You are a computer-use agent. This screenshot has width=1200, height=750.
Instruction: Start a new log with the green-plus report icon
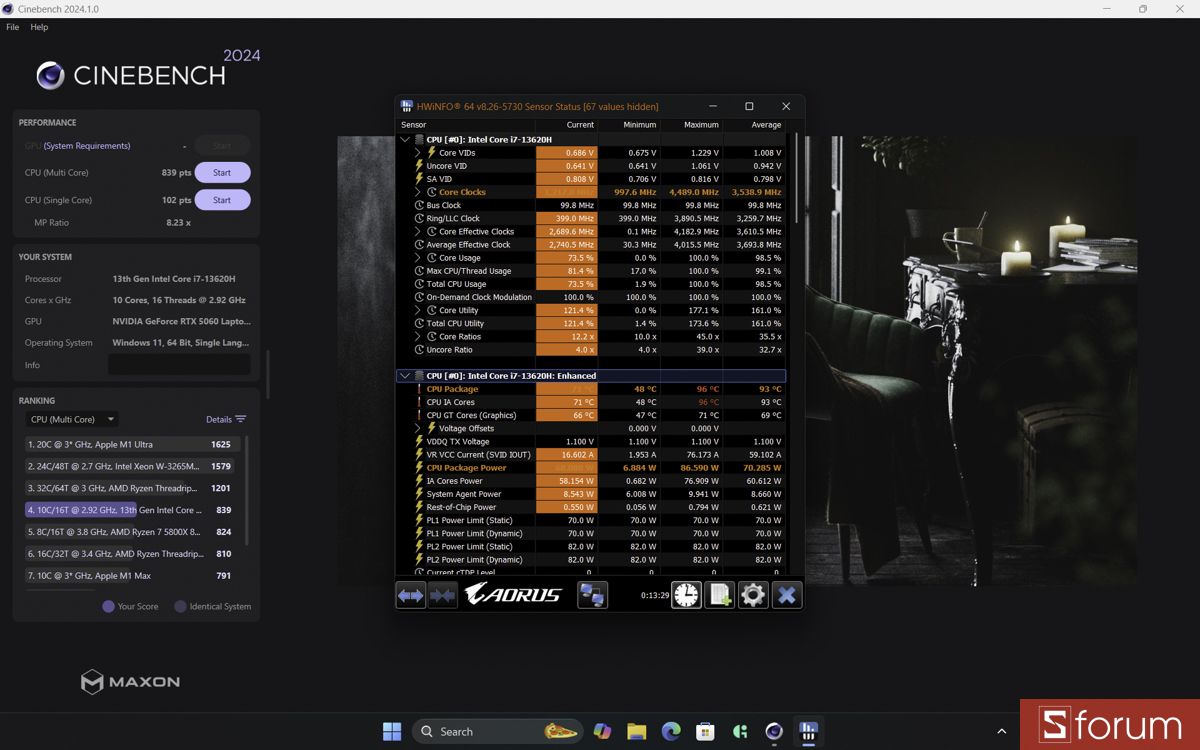pos(720,594)
